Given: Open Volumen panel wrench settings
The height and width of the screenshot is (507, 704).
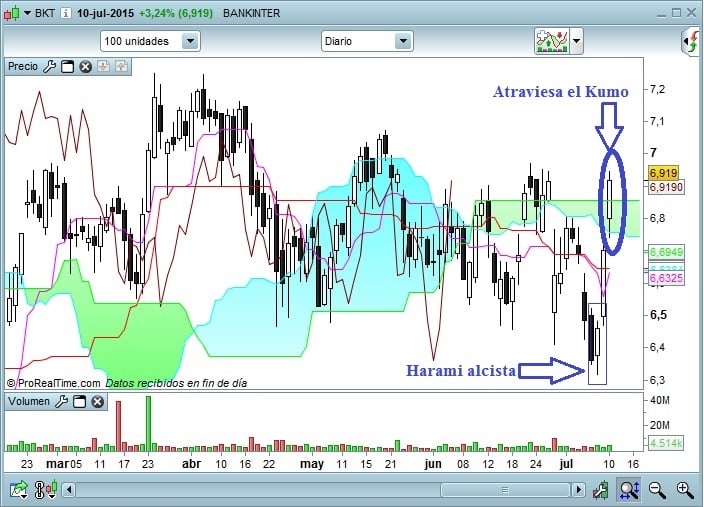Looking at the screenshot, I should [x=62, y=401].
